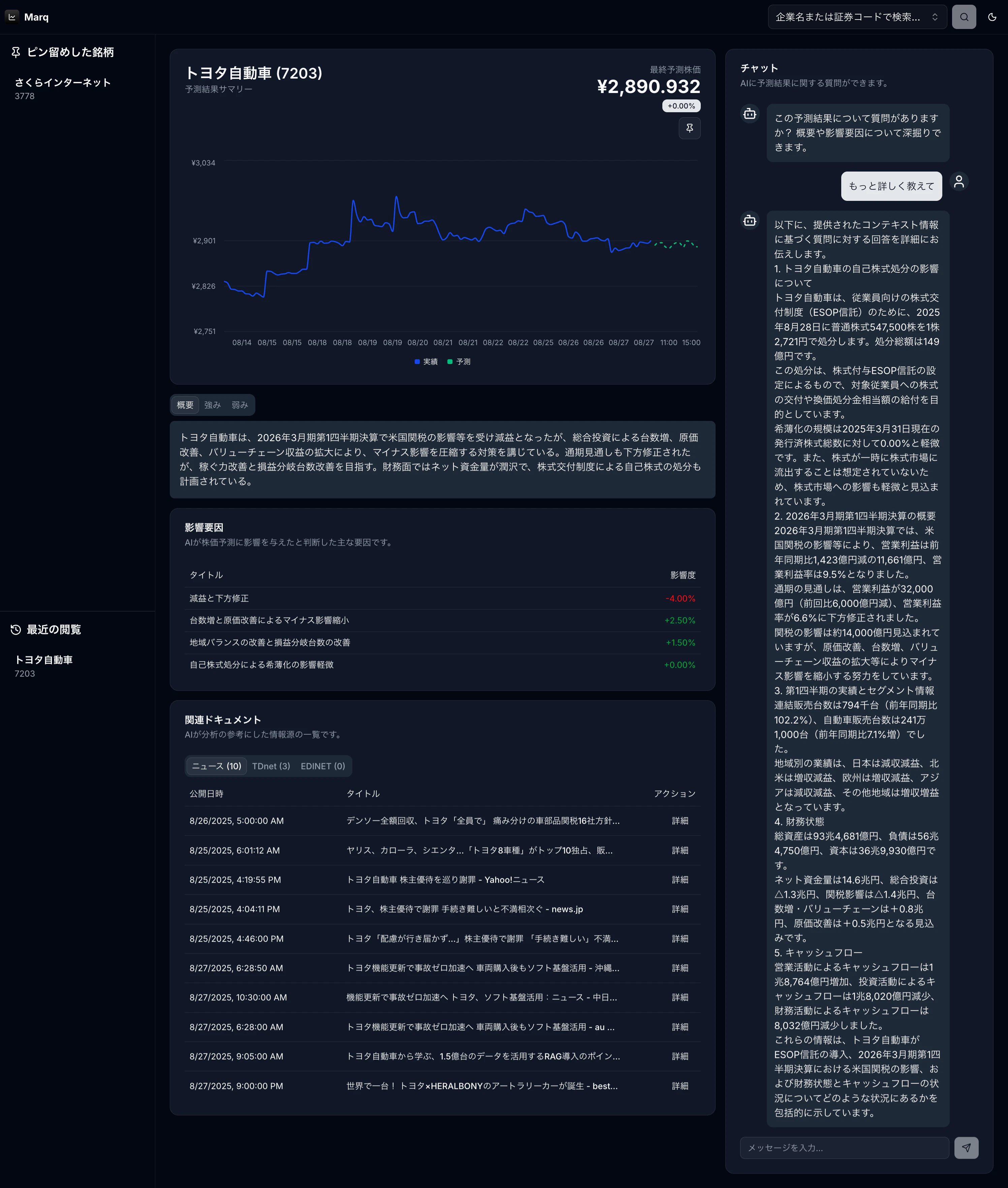The width and height of the screenshot is (1008, 1188).
Task: Switch to the 弱み tab
Action: pos(240,405)
